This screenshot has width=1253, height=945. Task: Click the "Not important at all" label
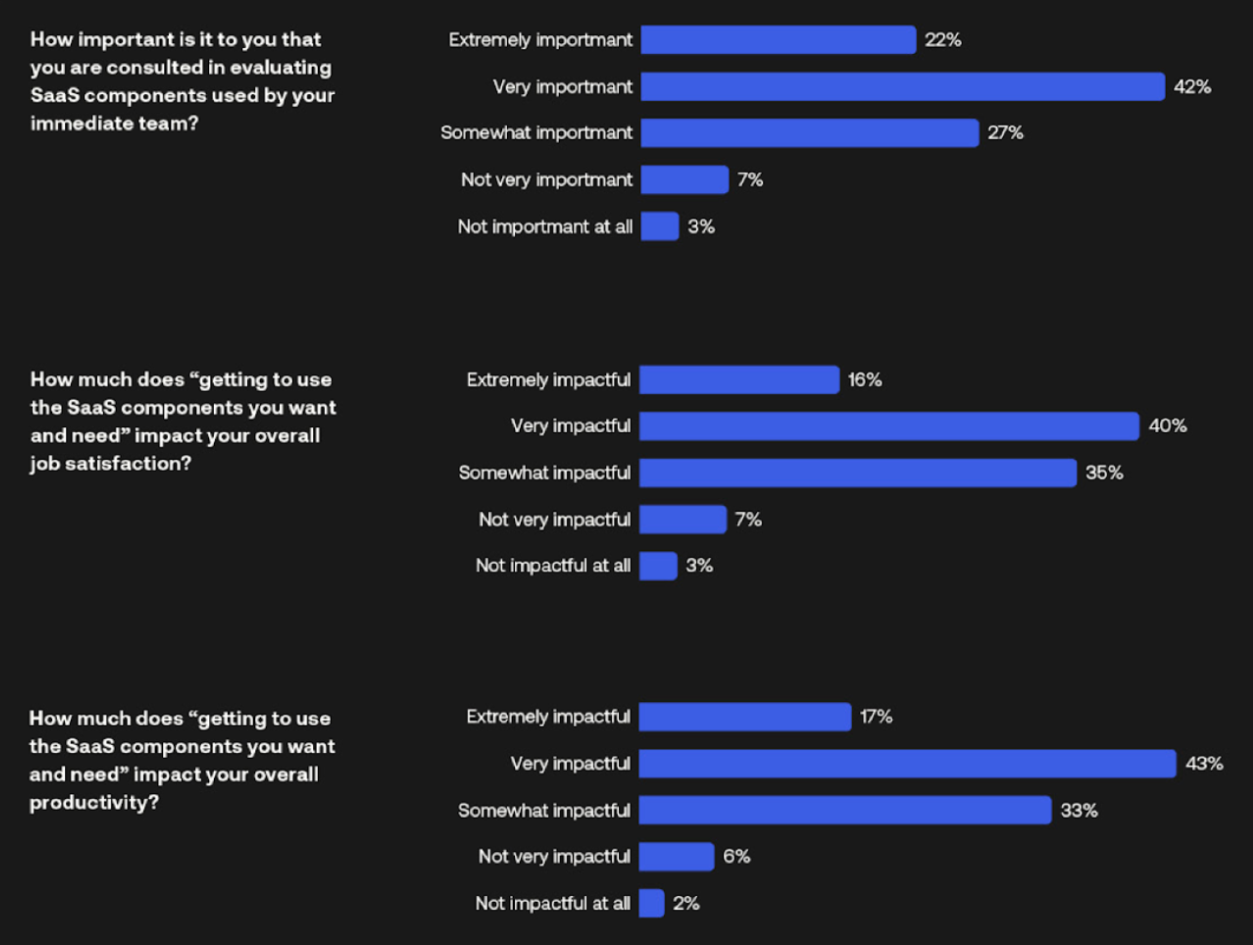tap(545, 227)
